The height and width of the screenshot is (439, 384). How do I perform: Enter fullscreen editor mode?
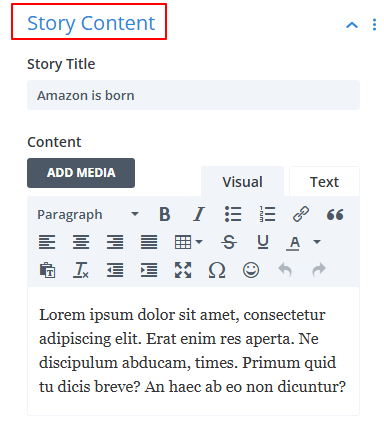coord(183,270)
